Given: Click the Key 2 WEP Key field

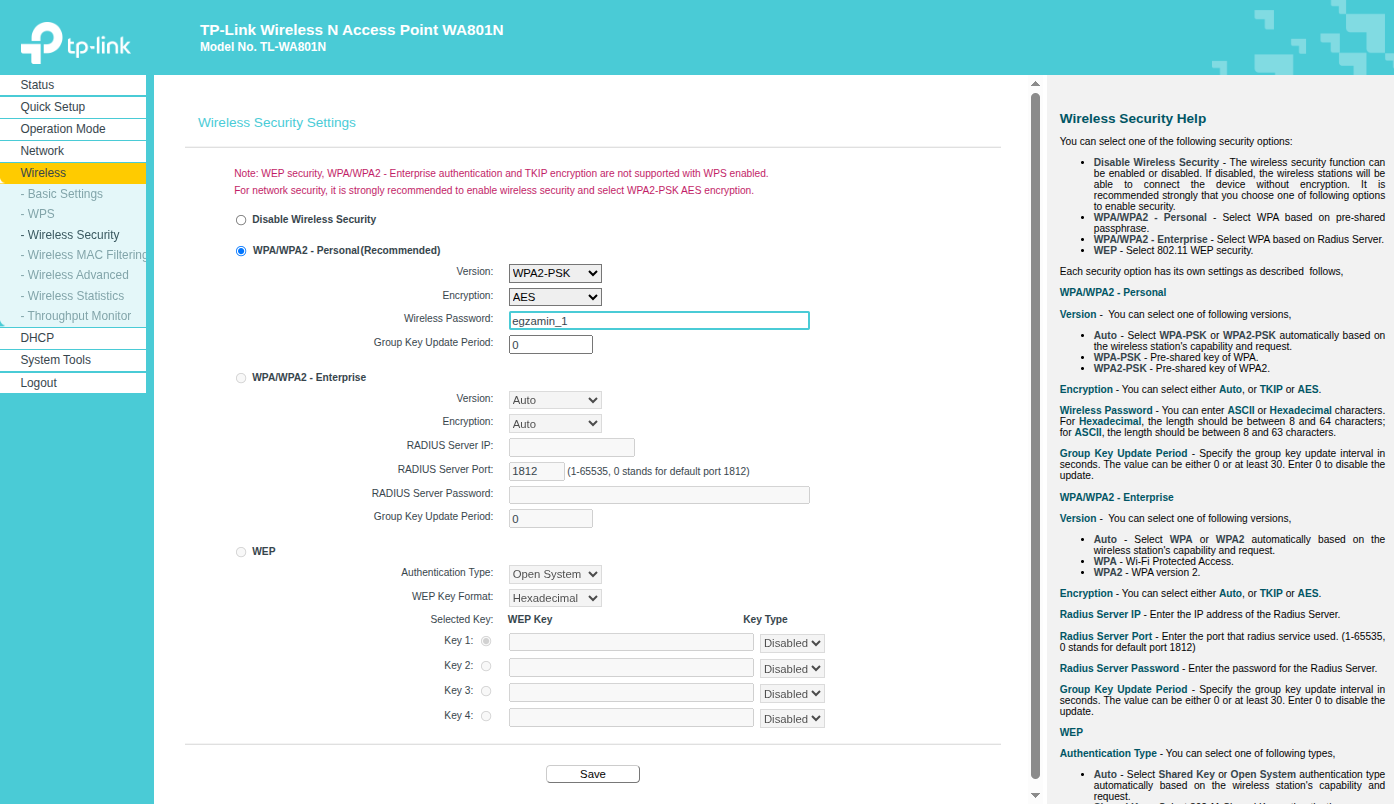Looking at the screenshot, I should point(631,667).
